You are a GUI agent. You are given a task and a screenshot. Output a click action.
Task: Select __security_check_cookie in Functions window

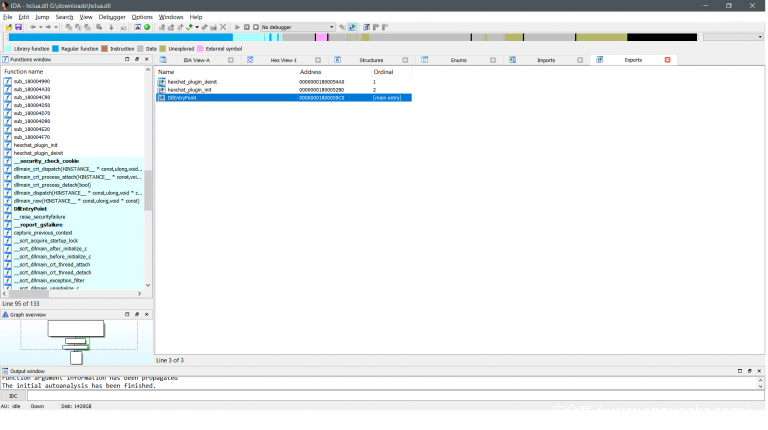coord(46,161)
